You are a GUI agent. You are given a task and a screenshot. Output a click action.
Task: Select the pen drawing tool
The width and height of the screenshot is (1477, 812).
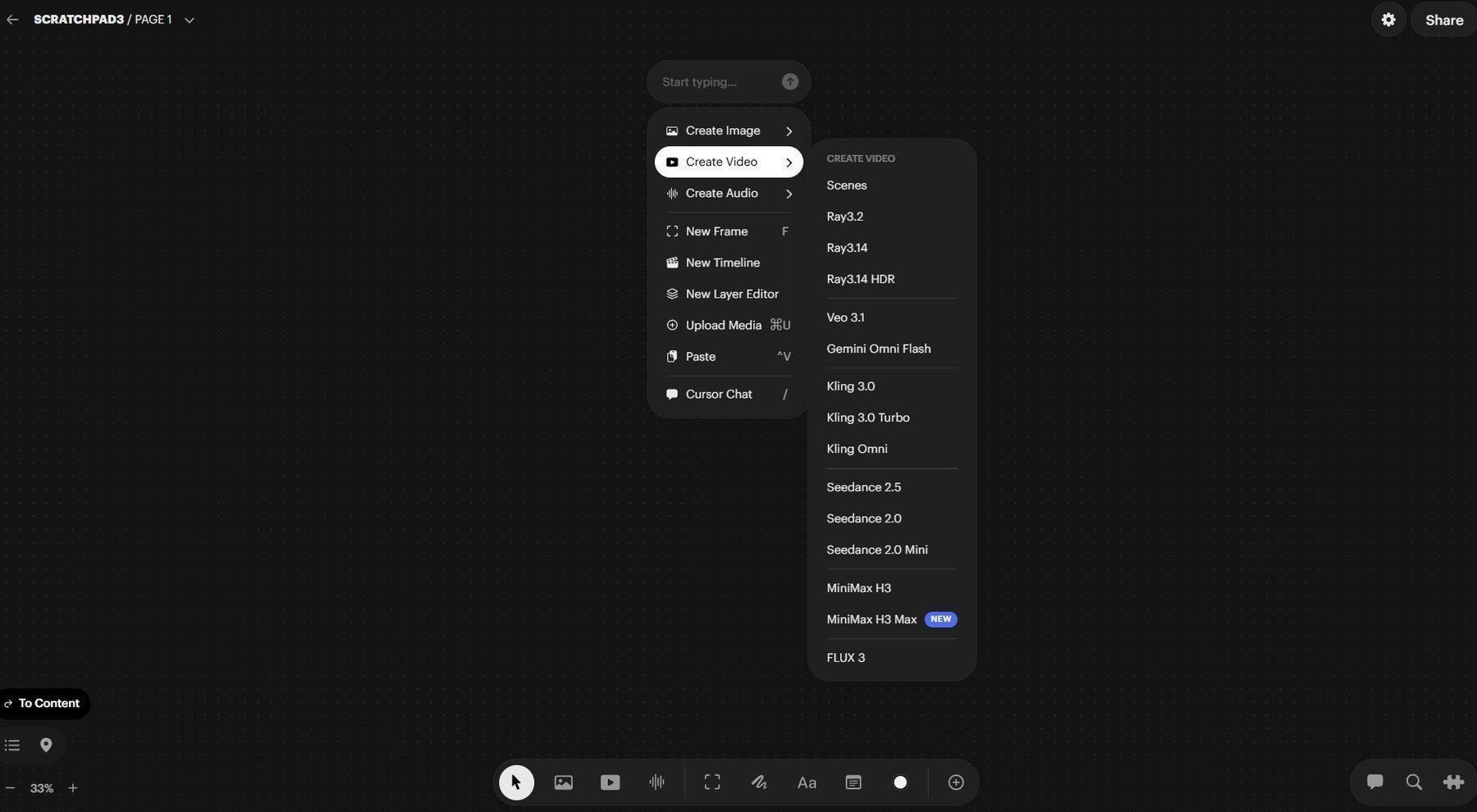[760, 782]
